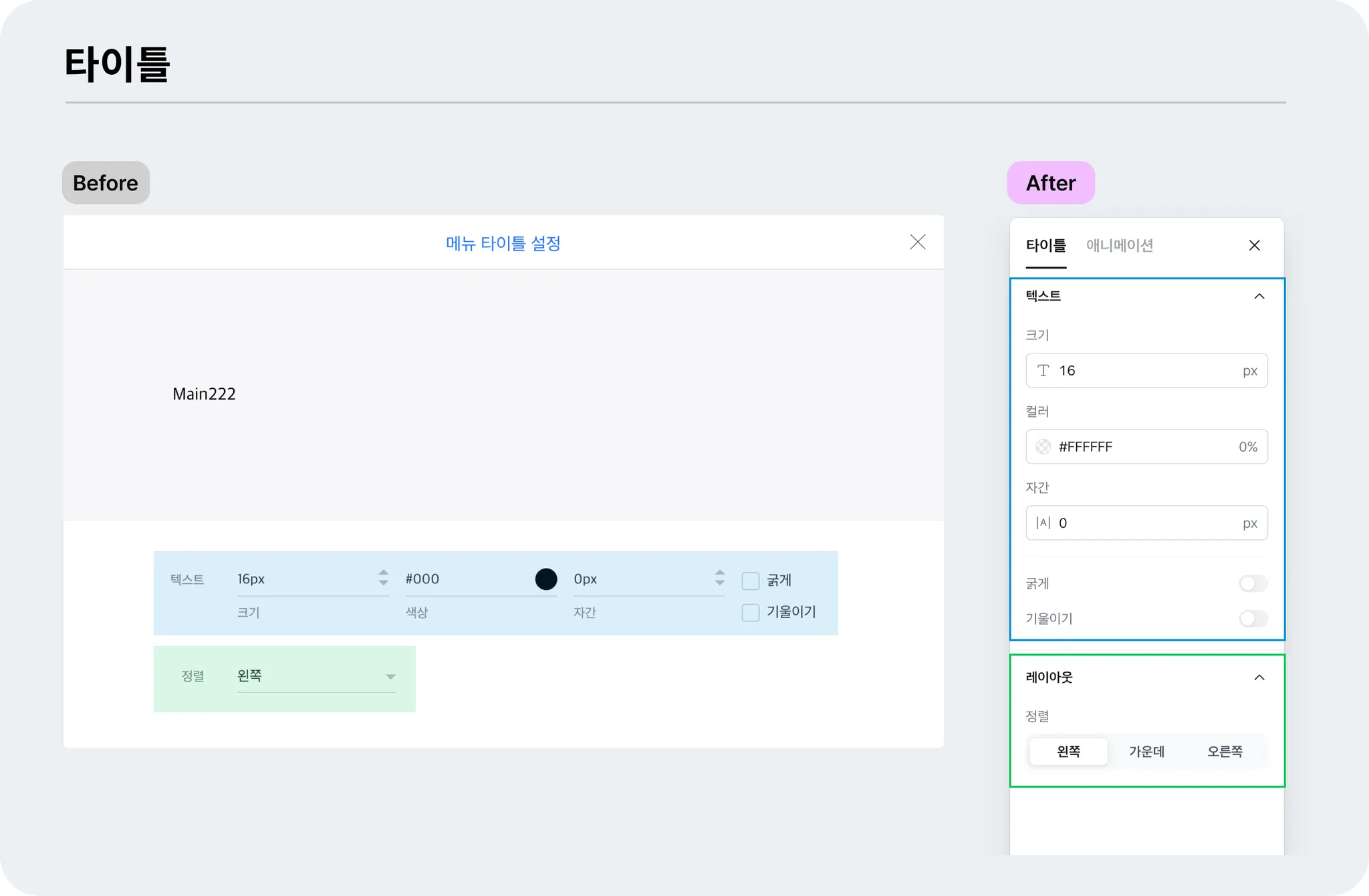Select 가운데 alignment option
1369x896 pixels.
tap(1146, 752)
